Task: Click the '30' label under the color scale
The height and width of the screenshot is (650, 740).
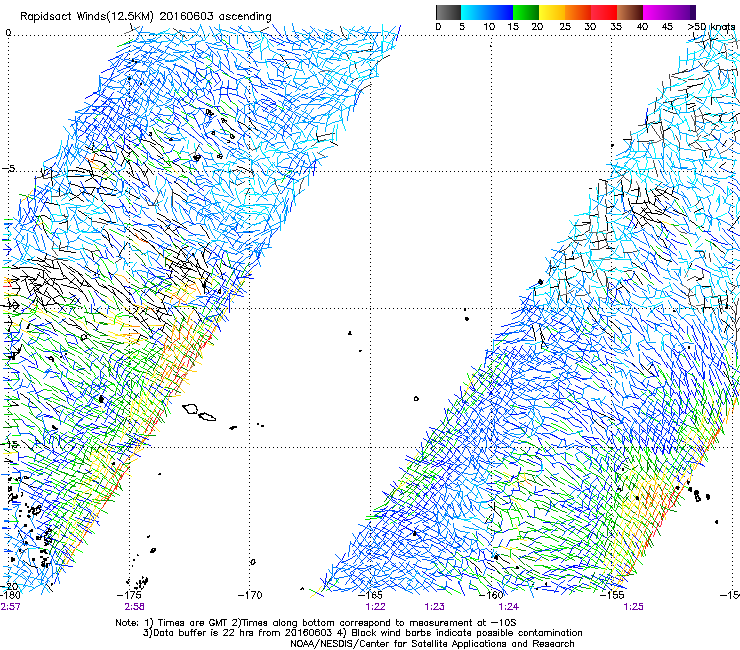Action: point(590,27)
